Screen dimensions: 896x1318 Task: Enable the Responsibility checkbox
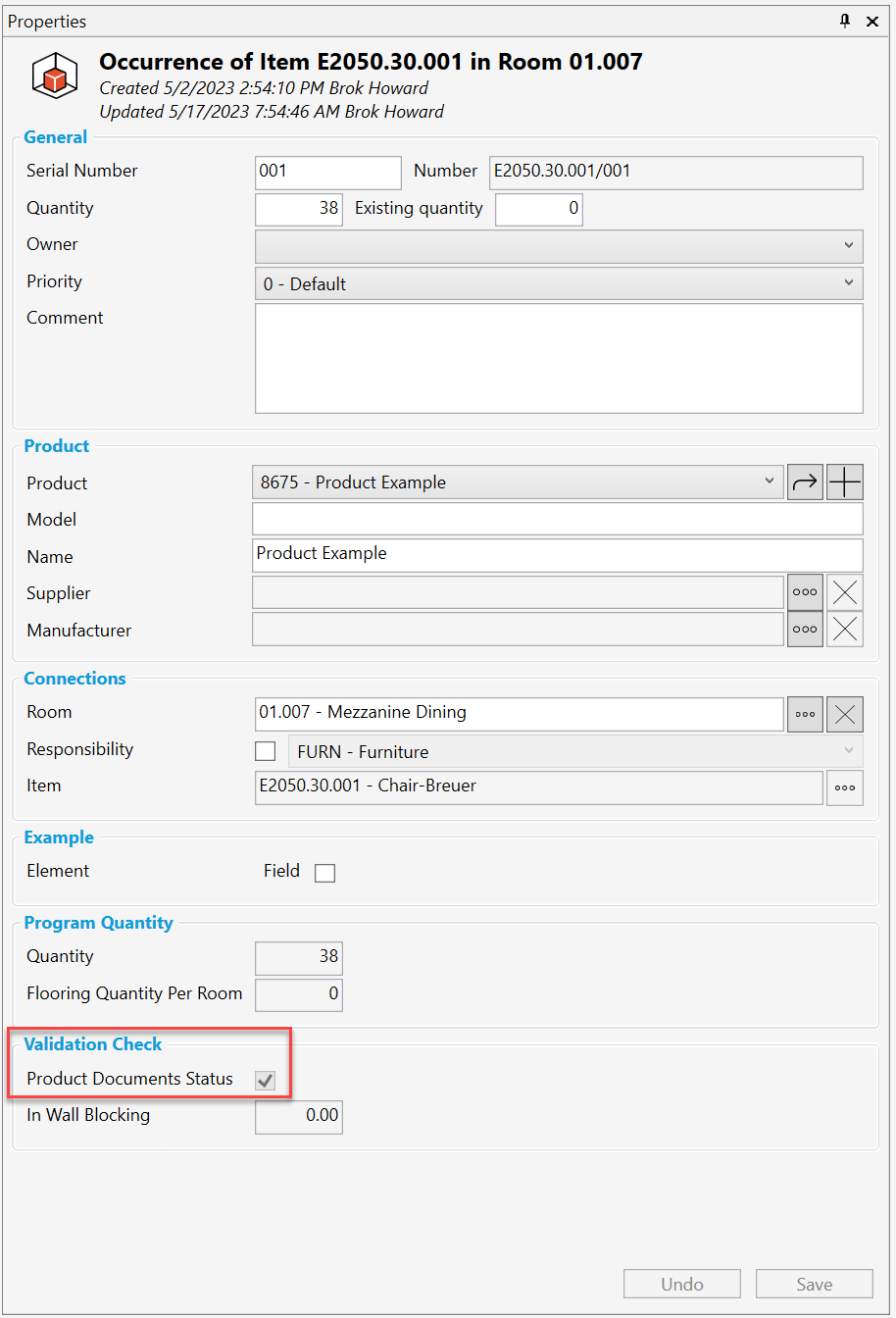266,752
